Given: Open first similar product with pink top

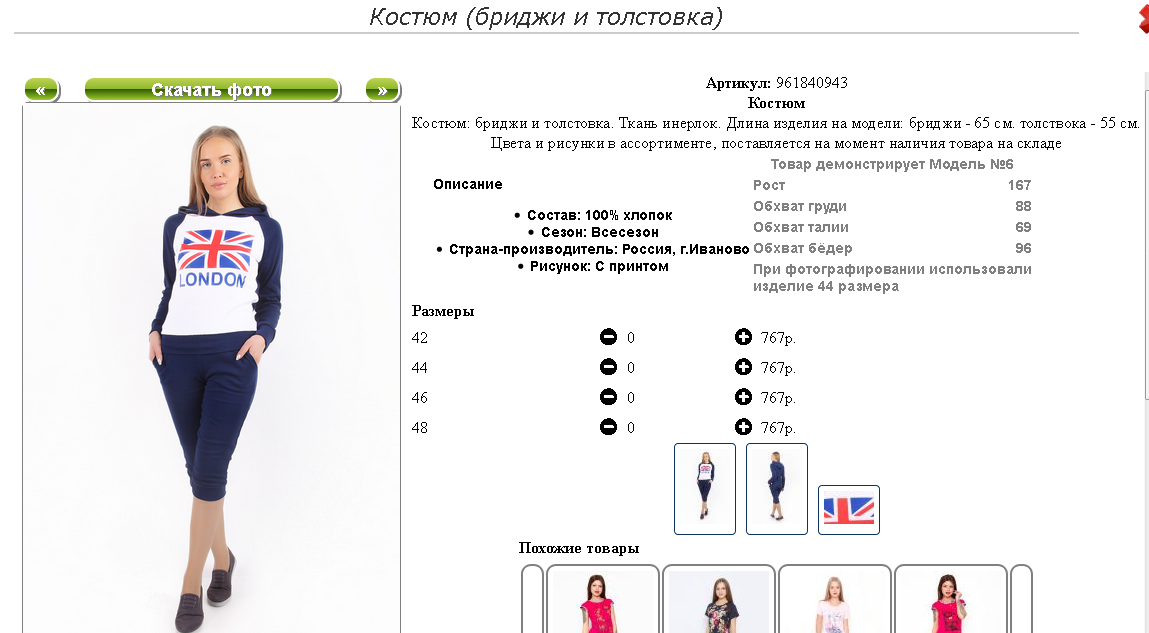Looking at the screenshot, I should (x=602, y=599).
